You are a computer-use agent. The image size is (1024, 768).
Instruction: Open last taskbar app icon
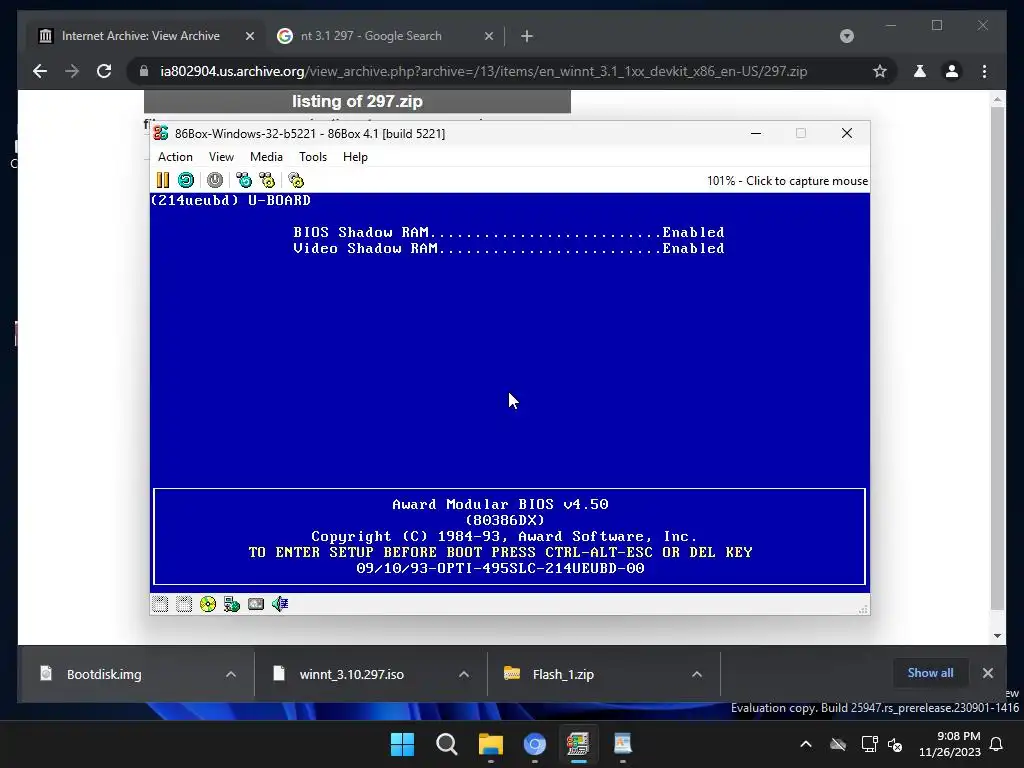coord(622,744)
